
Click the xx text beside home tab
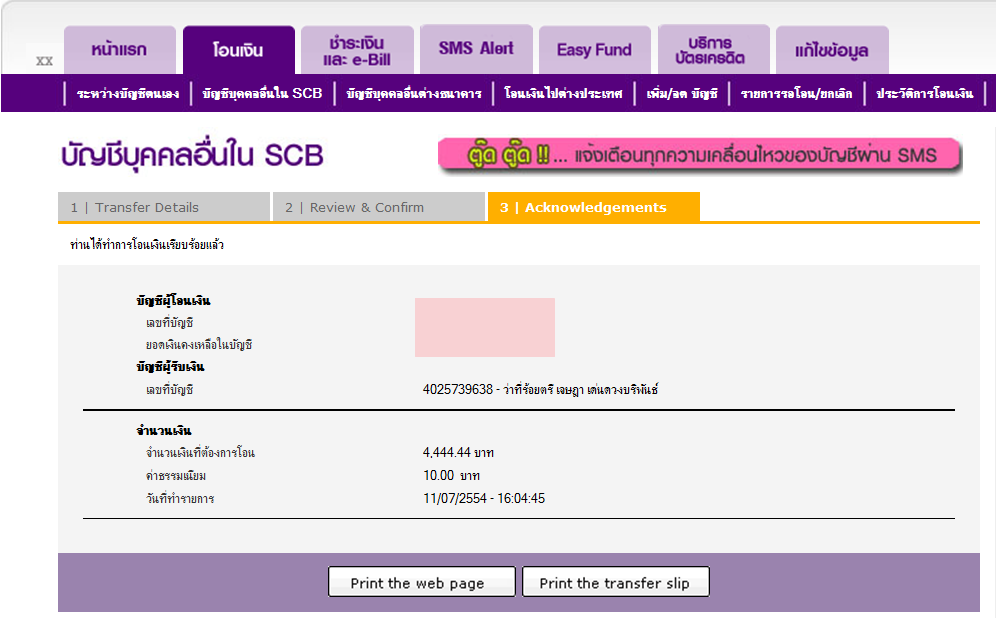coord(44,61)
